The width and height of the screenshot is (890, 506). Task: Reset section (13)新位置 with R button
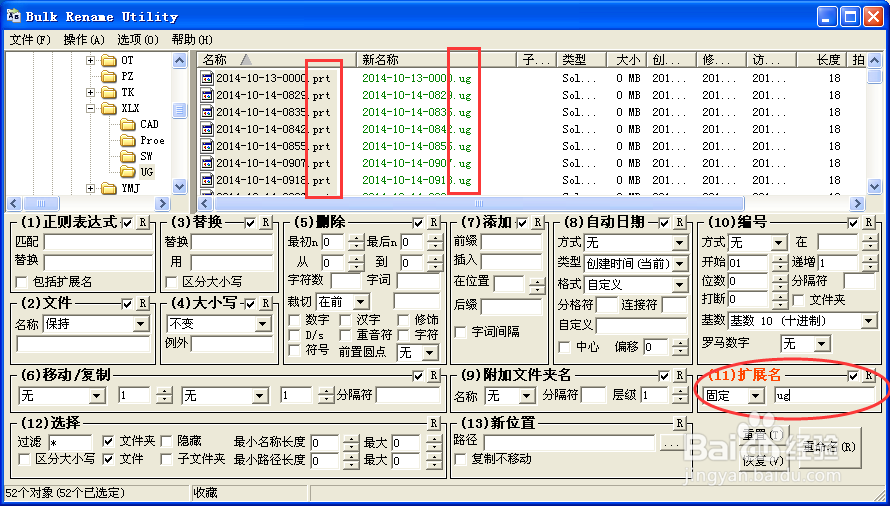click(x=679, y=423)
